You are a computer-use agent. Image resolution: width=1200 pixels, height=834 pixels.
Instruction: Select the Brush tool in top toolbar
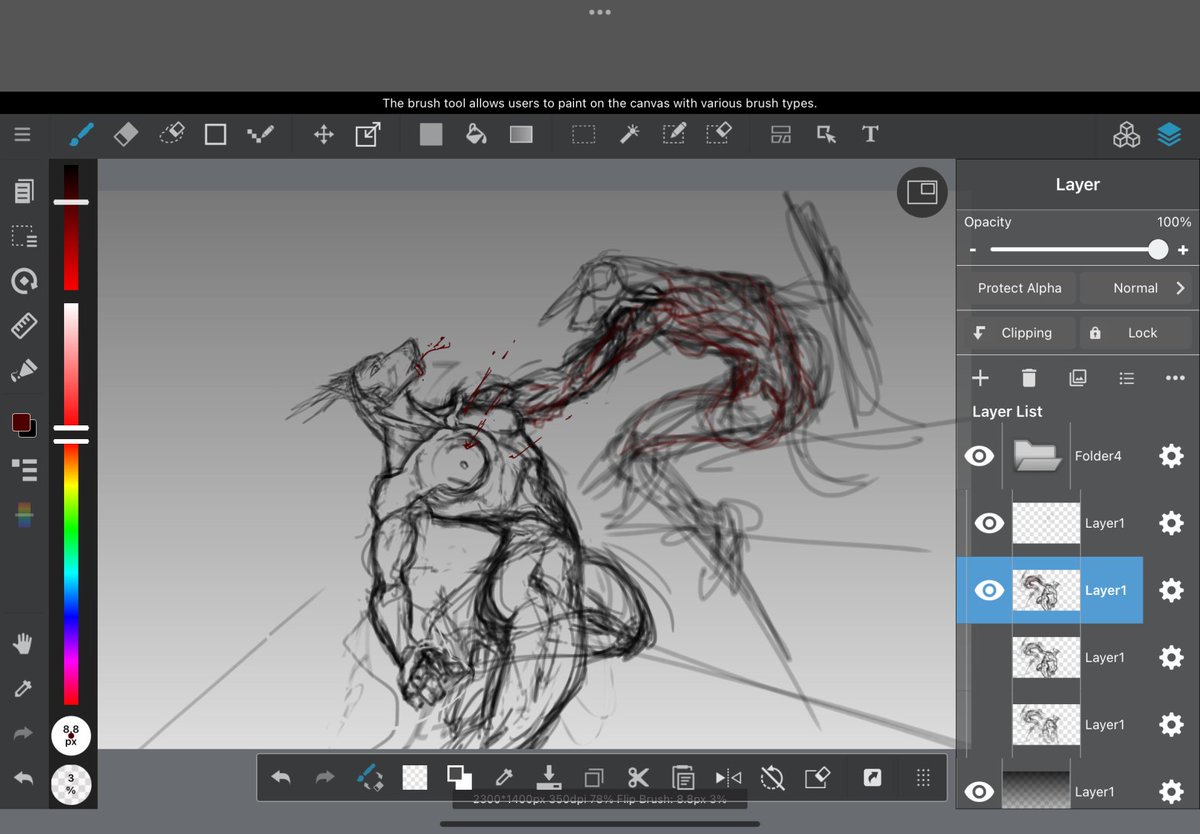82,134
